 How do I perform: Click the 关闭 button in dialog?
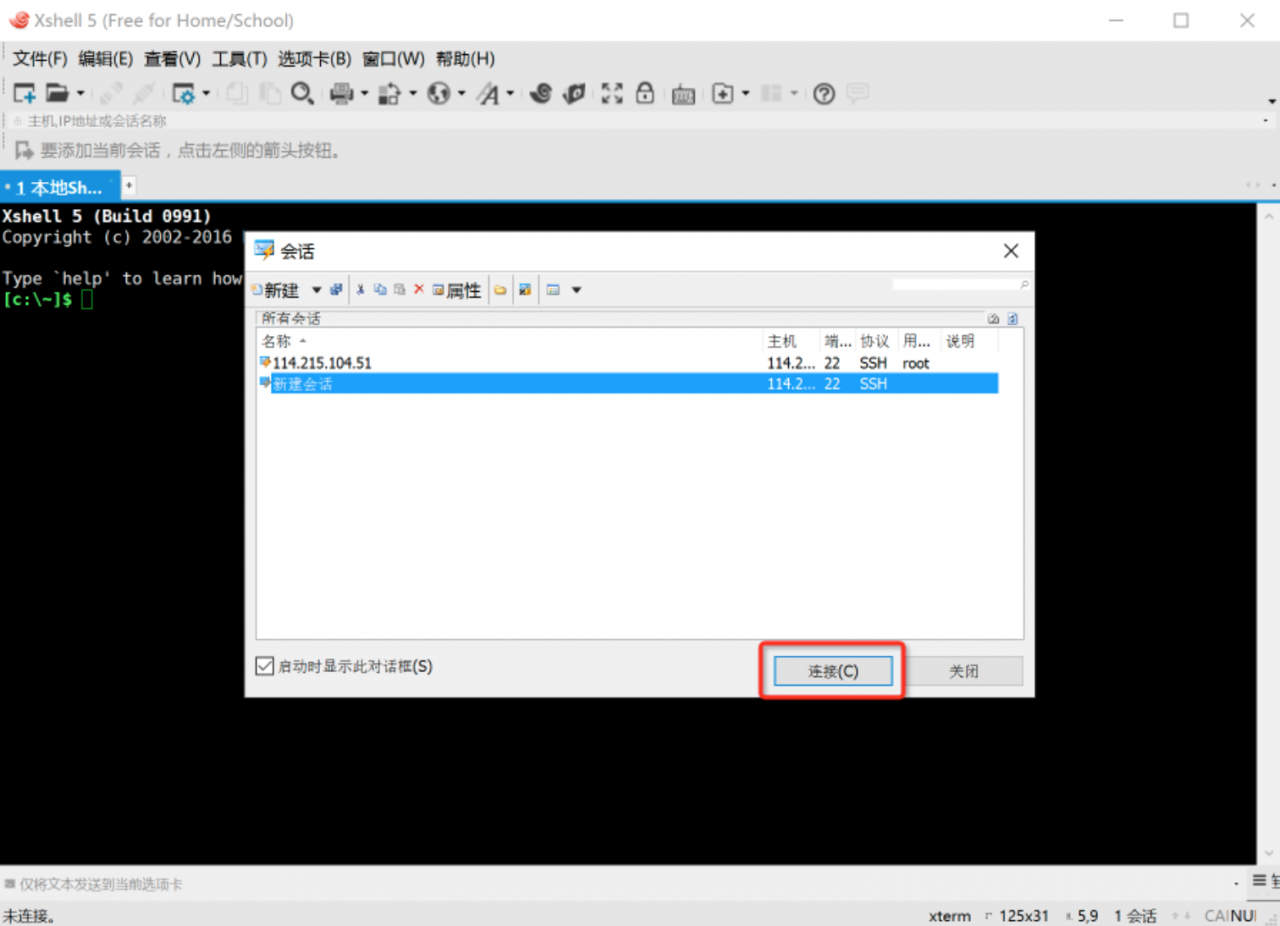pos(964,671)
